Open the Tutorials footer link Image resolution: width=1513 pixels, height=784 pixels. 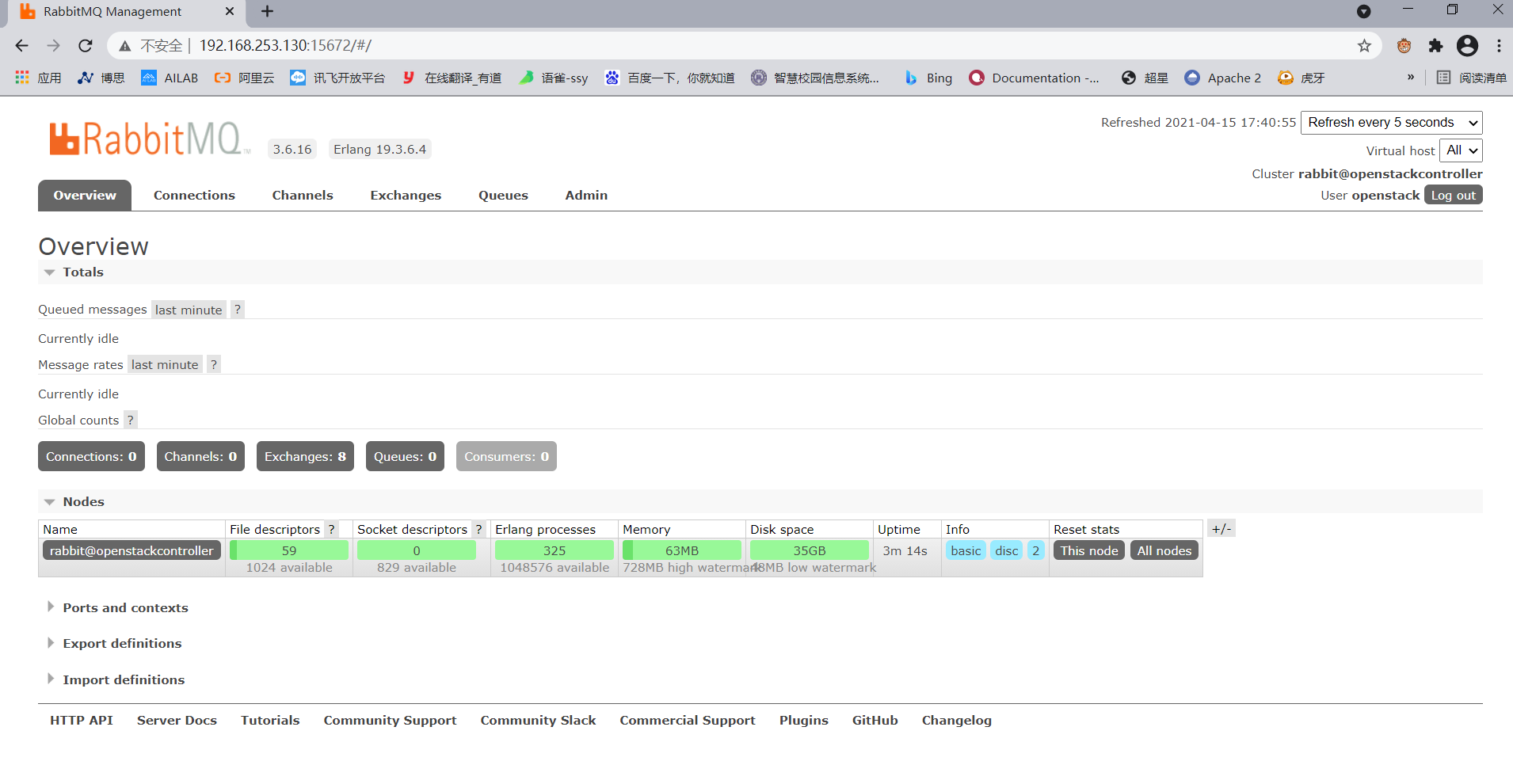tap(270, 721)
